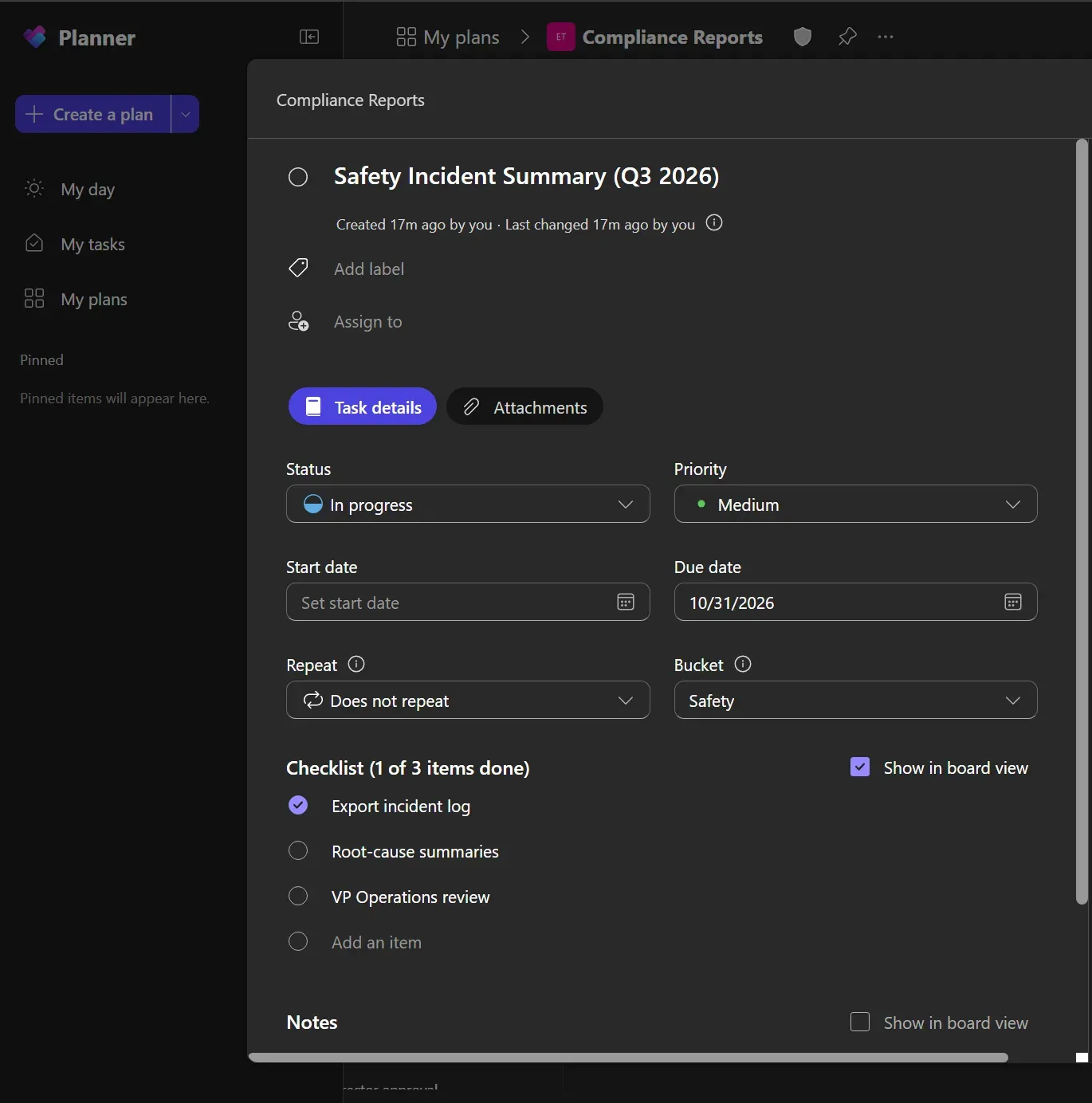Switch to Attachments tab
The width and height of the screenshot is (1092, 1103).
pyautogui.click(x=524, y=406)
